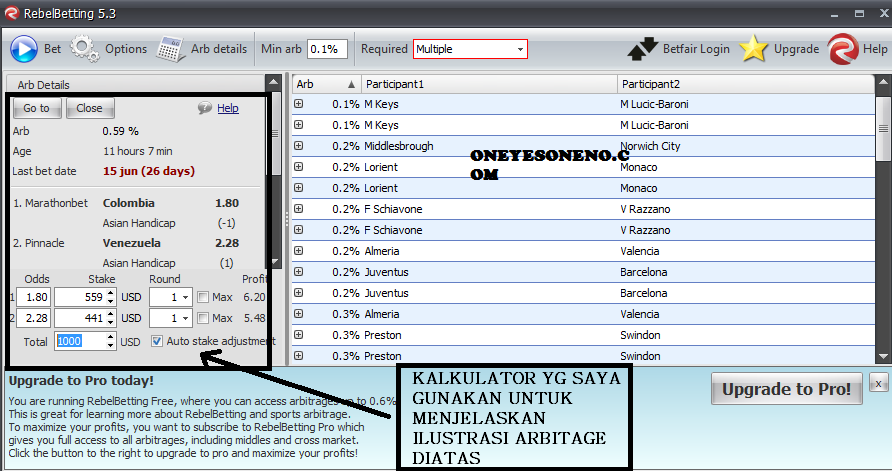
Task: Check Max box for stake 441
Action: [x=203, y=318]
